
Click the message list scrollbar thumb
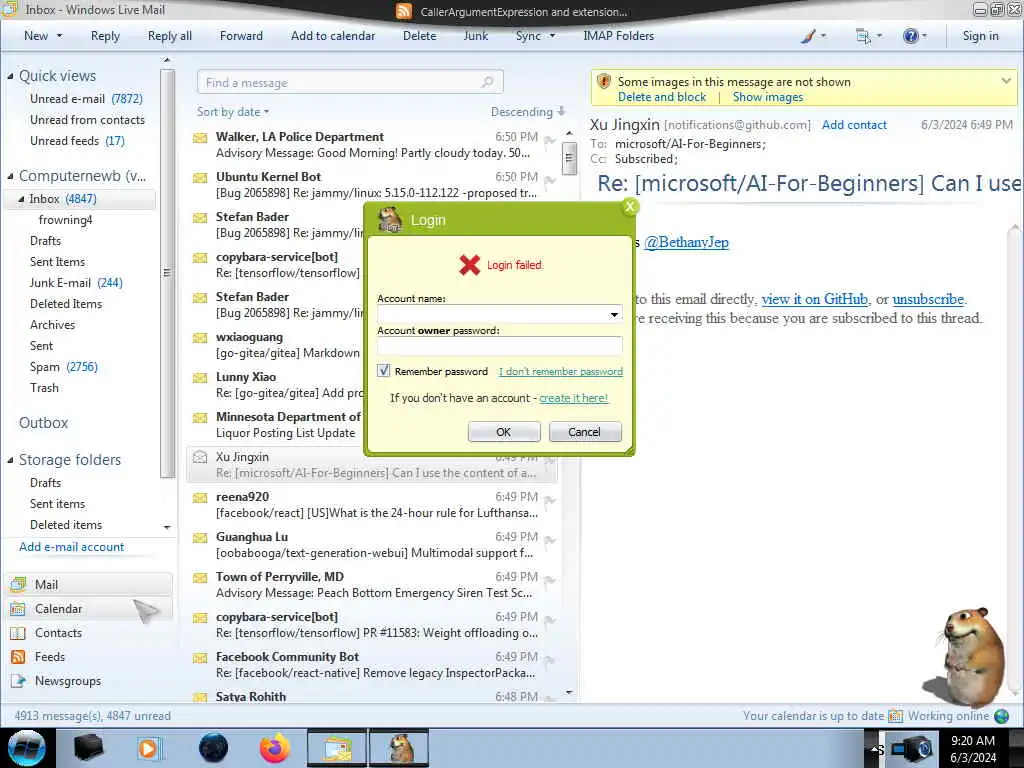569,157
